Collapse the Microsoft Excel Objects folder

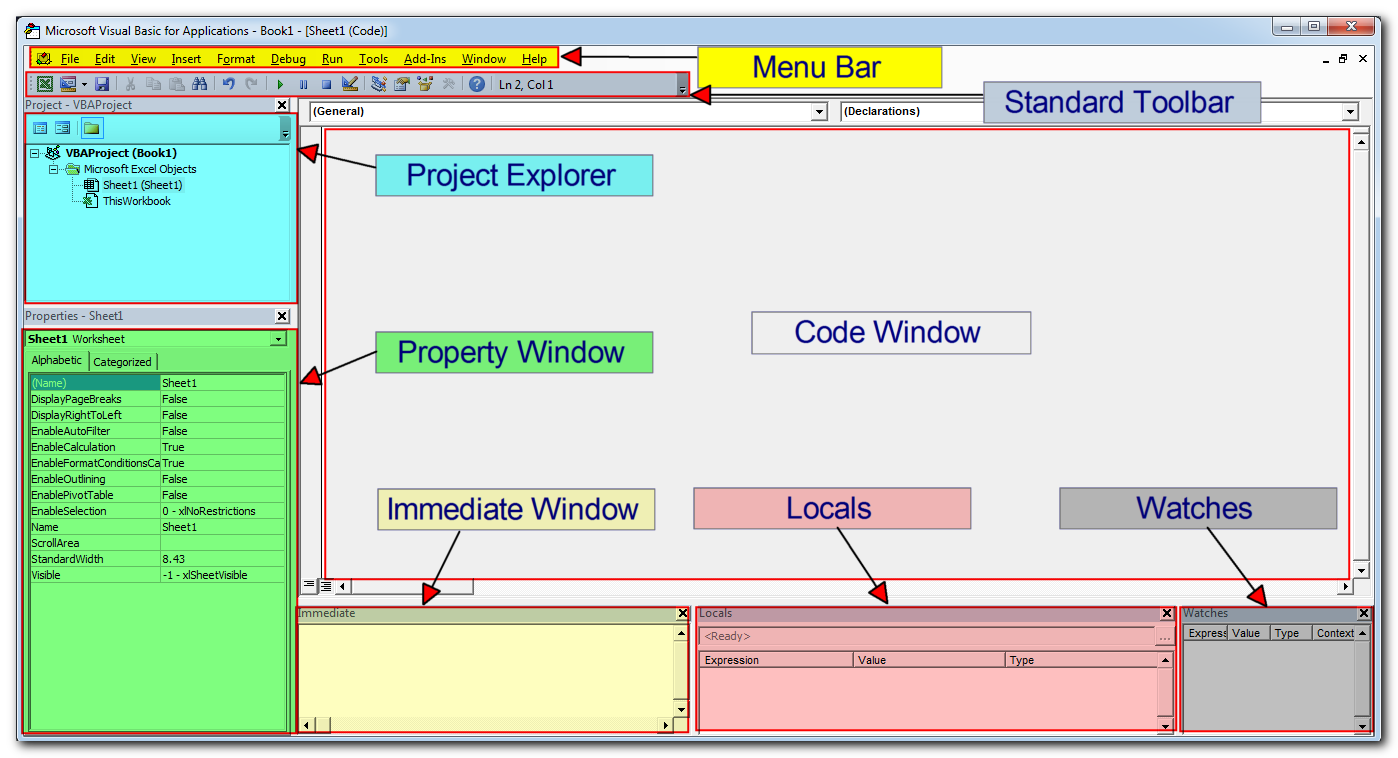tap(54, 170)
